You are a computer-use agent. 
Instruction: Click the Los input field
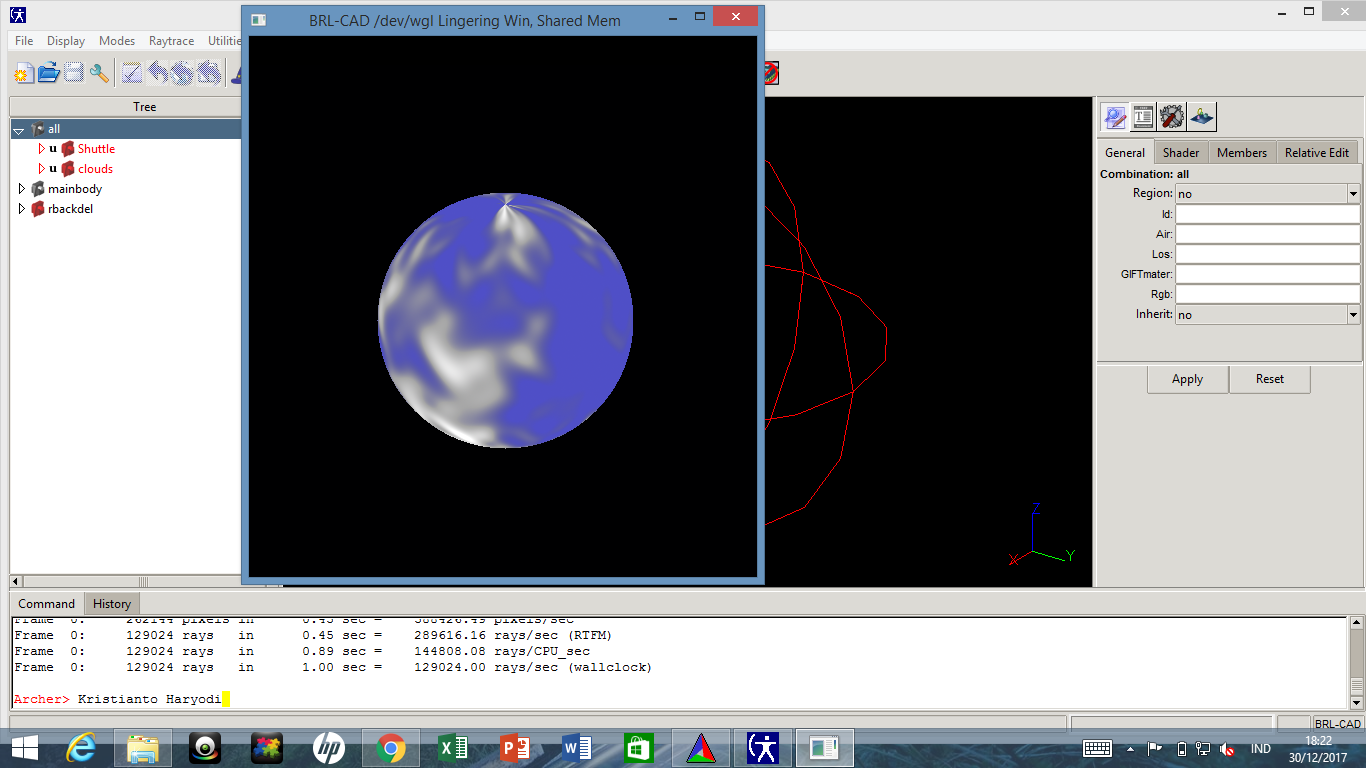tap(1268, 254)
